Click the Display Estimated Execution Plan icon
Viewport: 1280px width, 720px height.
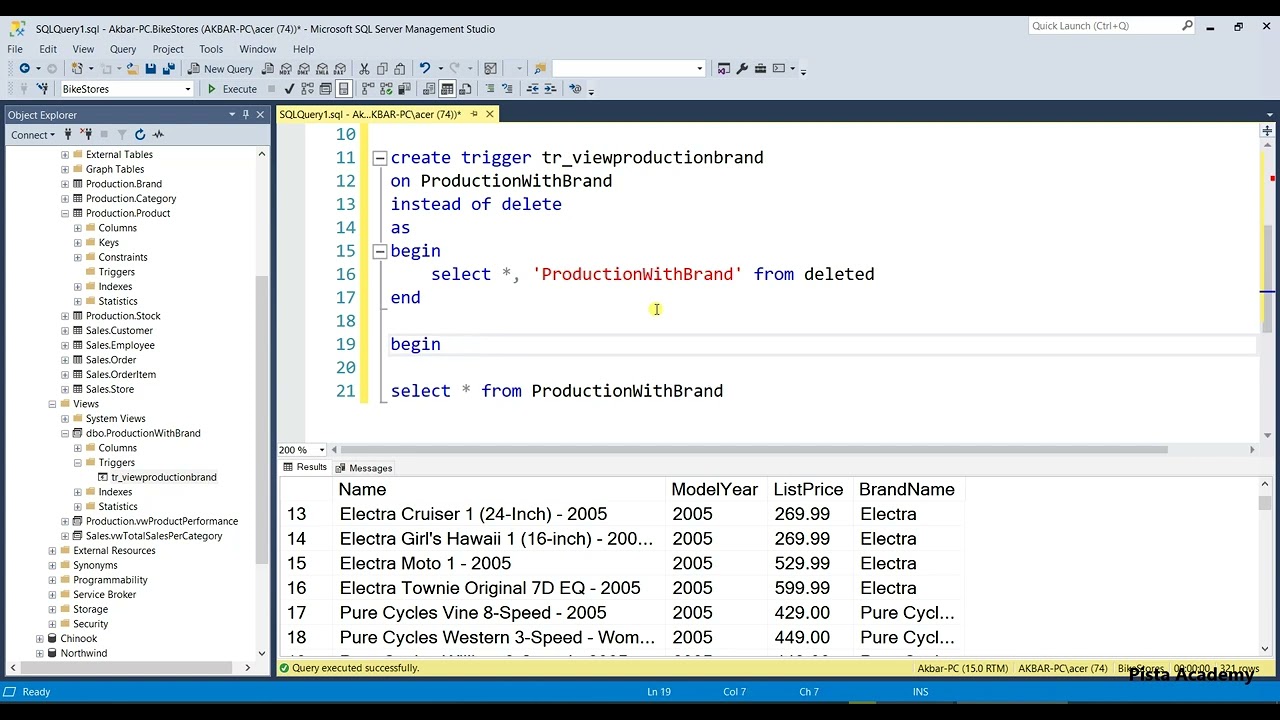point(307,89)
